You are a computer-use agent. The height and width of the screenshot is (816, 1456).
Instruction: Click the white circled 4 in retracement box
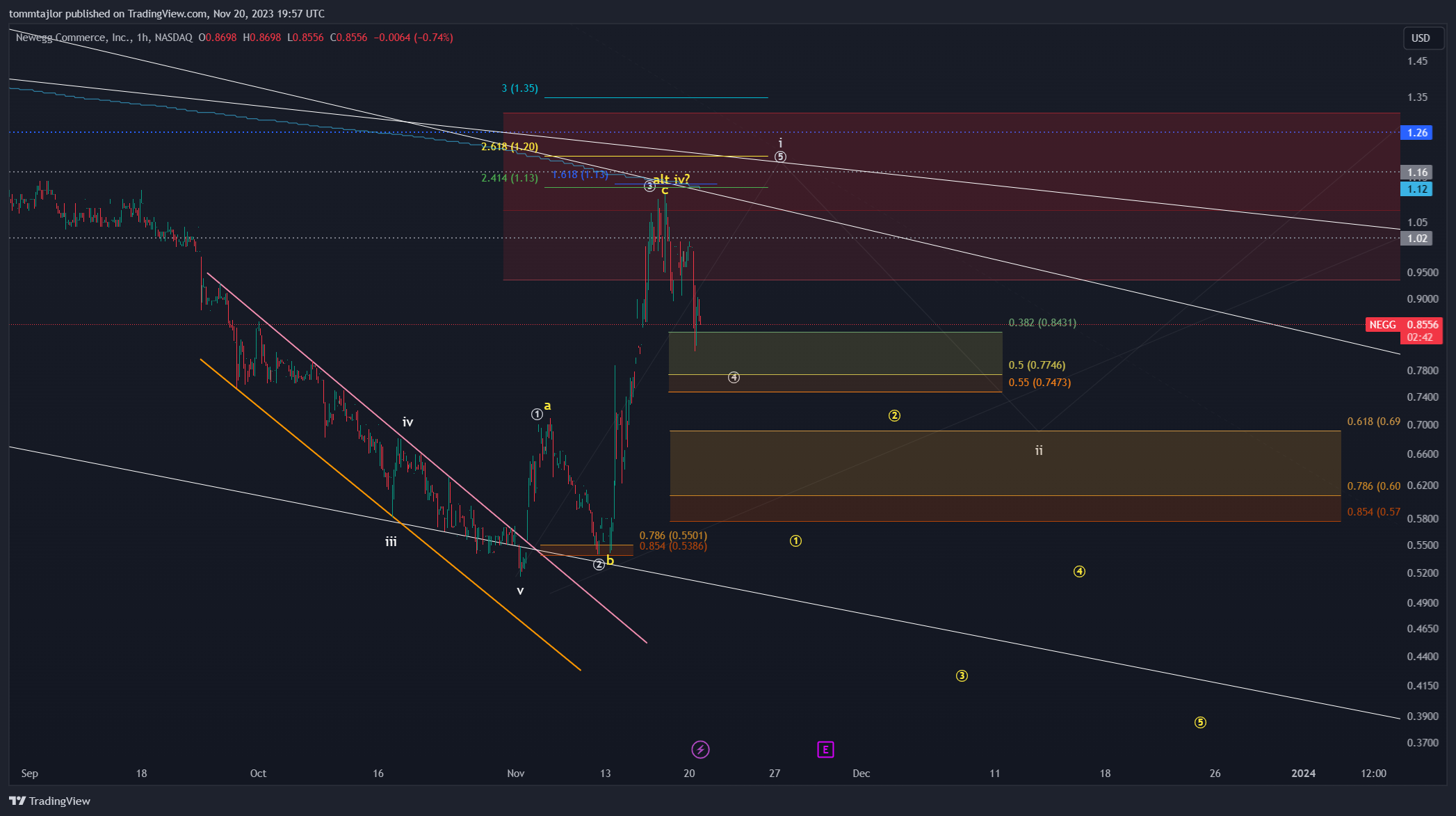click(x=734, y=377)
